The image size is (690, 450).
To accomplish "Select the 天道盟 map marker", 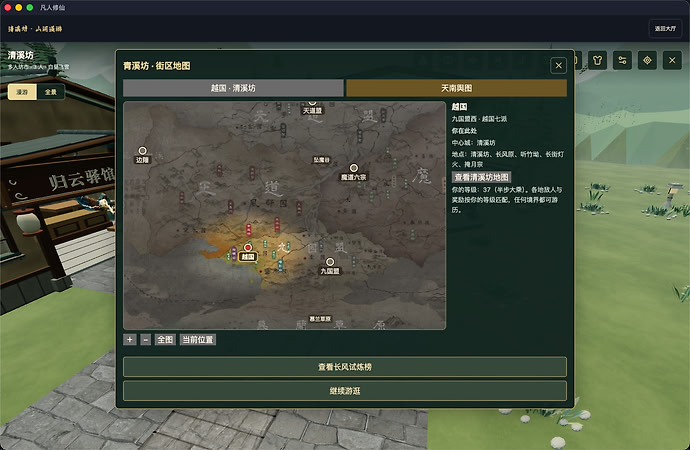I will point(312,110).
